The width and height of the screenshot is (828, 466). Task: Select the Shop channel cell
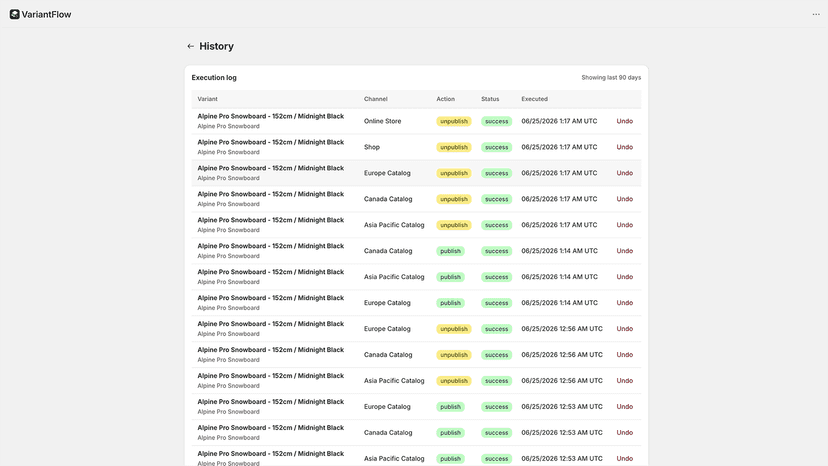pos(372,147)
